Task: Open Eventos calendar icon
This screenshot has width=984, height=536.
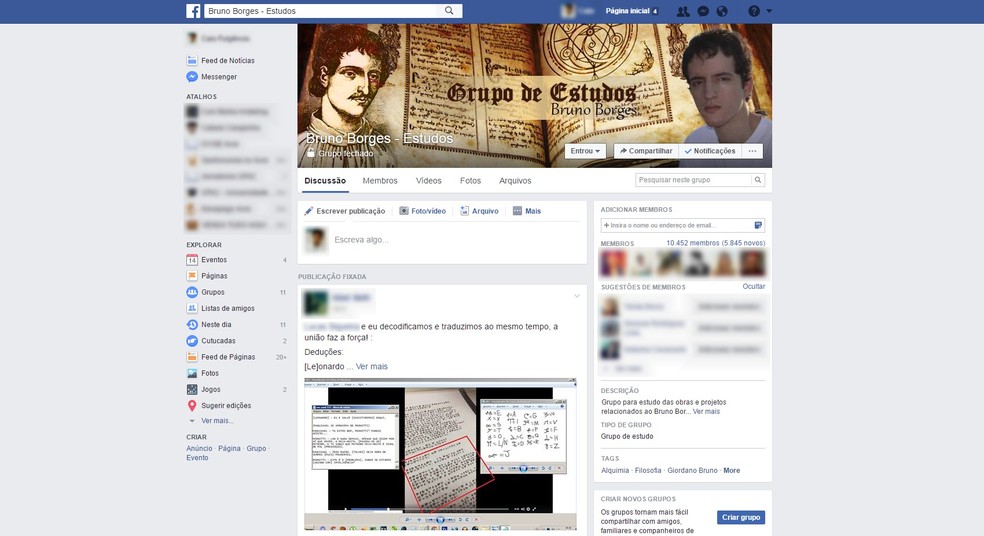Action: click(x=192, y=260)
